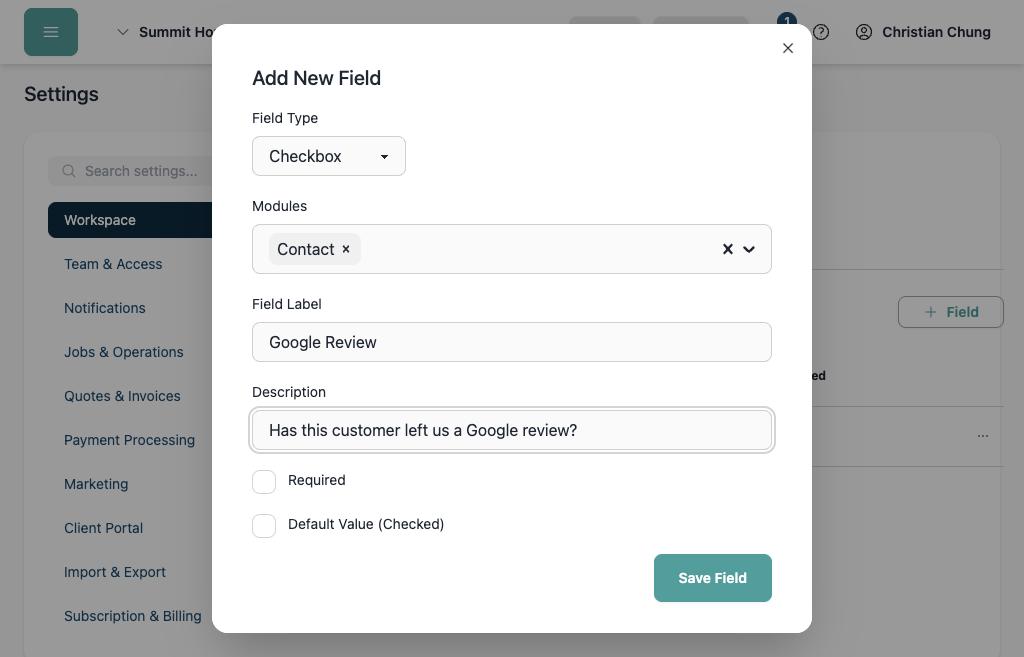
Task: Go to Team & Access settings
Action: tap(113, 264)
